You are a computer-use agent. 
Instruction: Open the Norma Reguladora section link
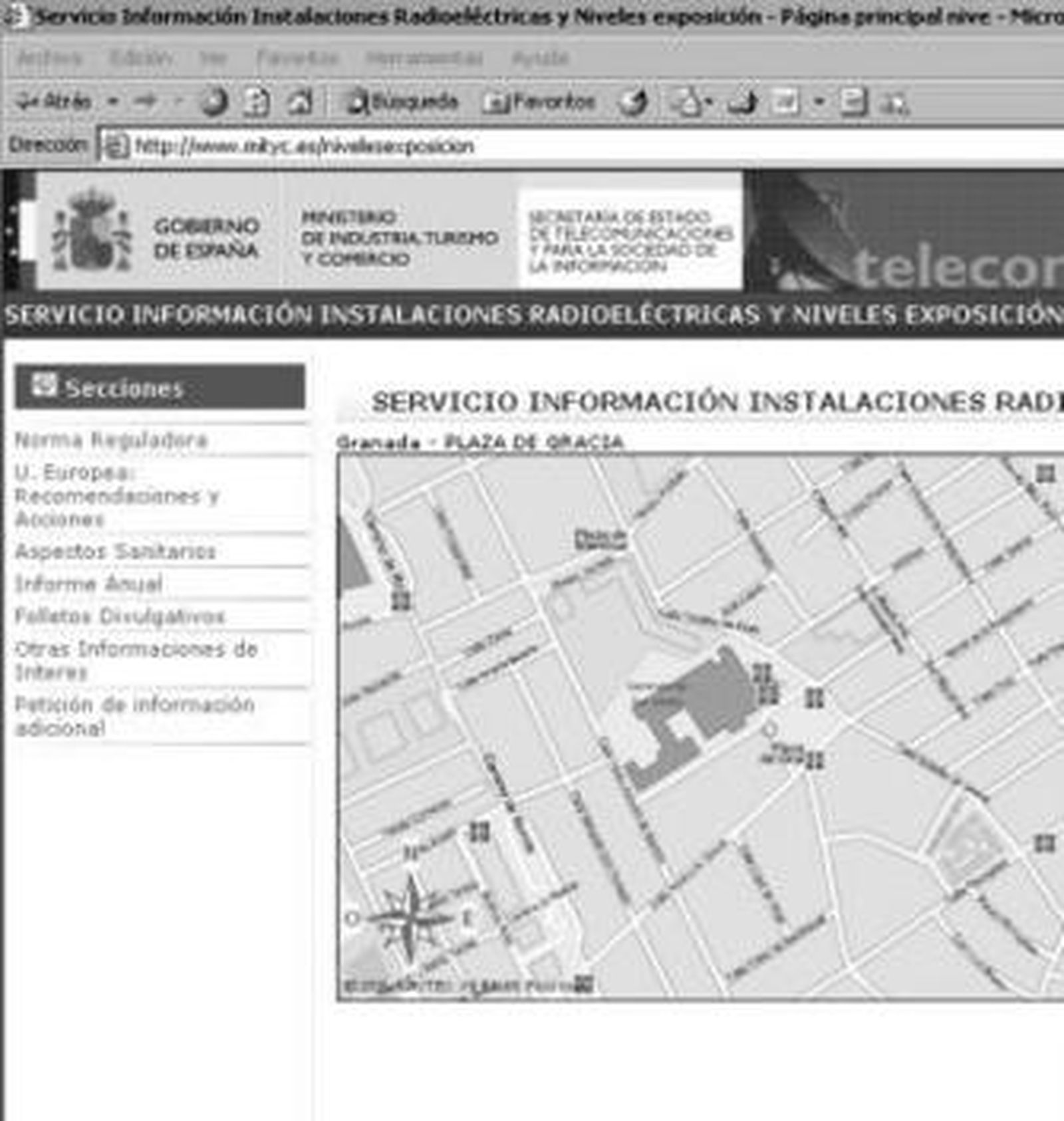[x=111, y=440]
